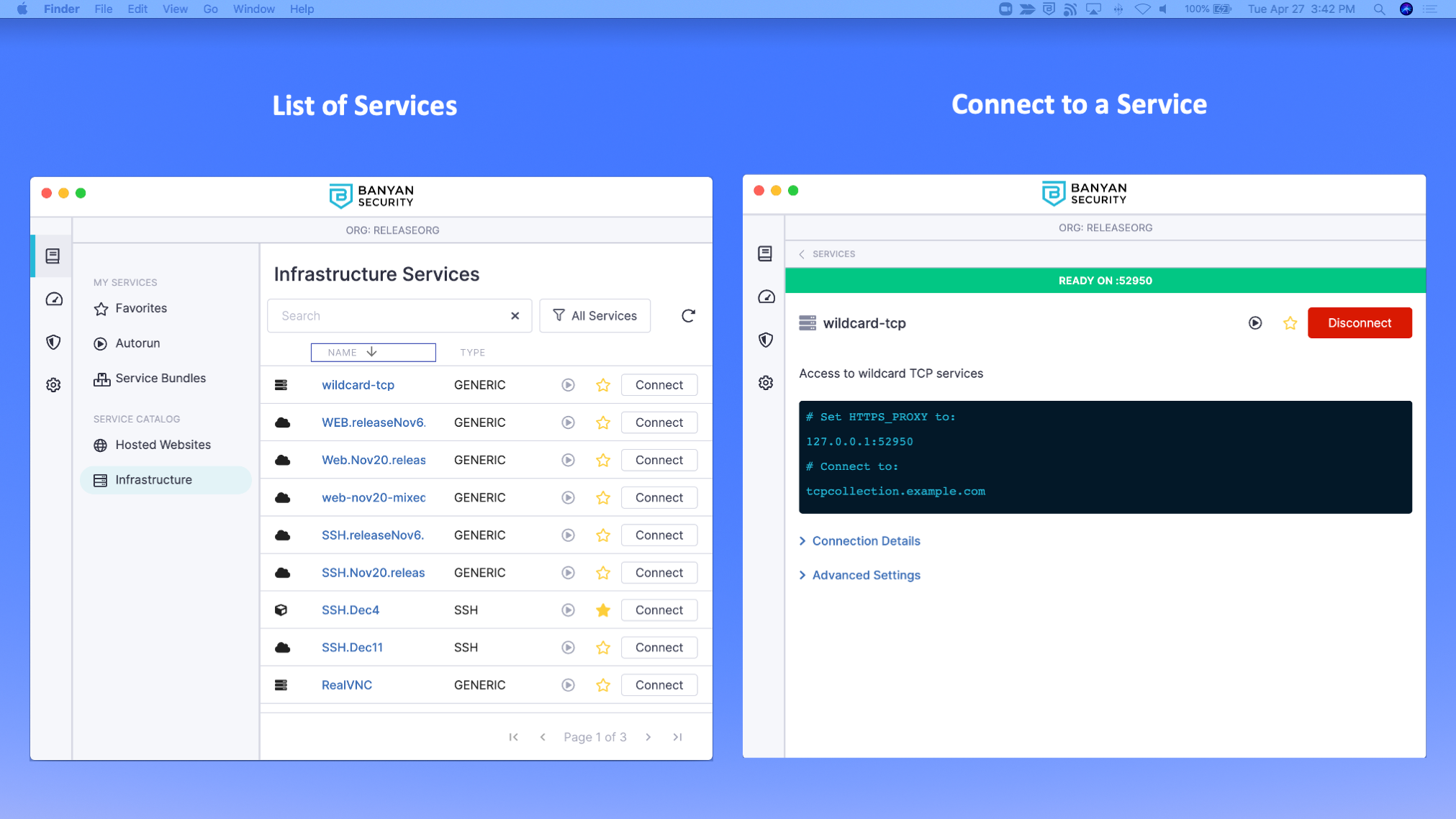Favorite the wildcard-tcp service in list
The image size is (1456, 819).
click(x=603, y=385)
